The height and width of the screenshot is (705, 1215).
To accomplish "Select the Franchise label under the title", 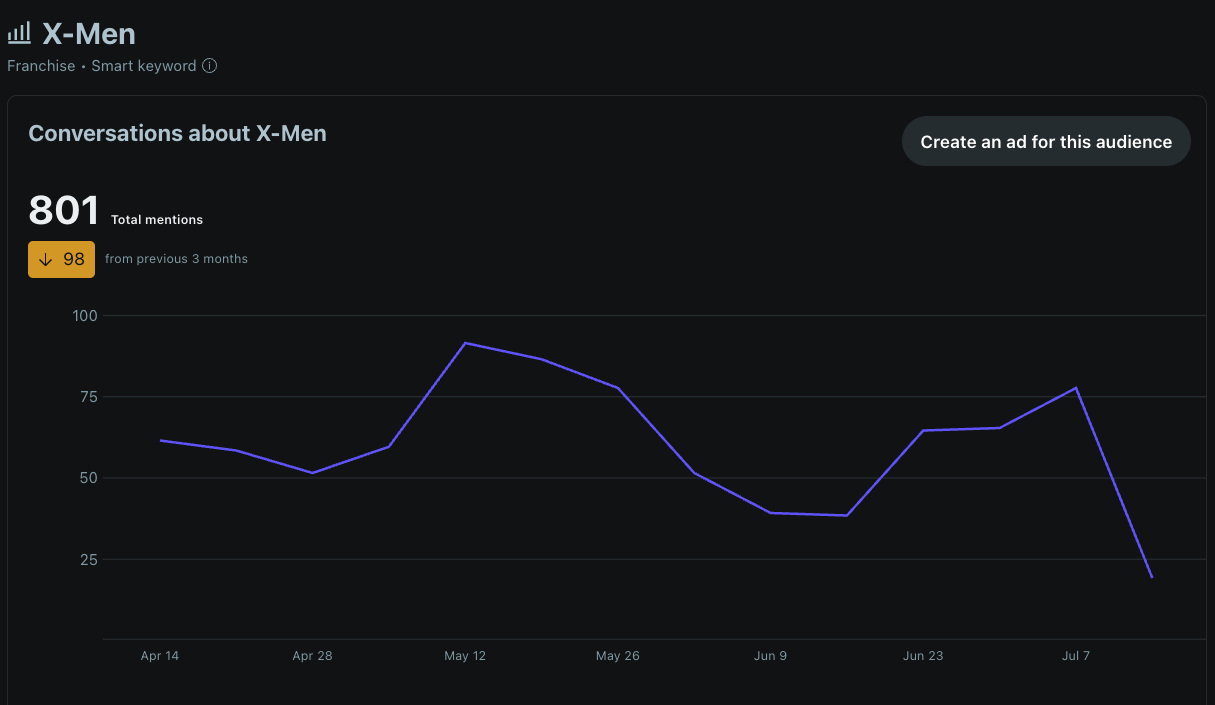I will click(x=41, y=66).
